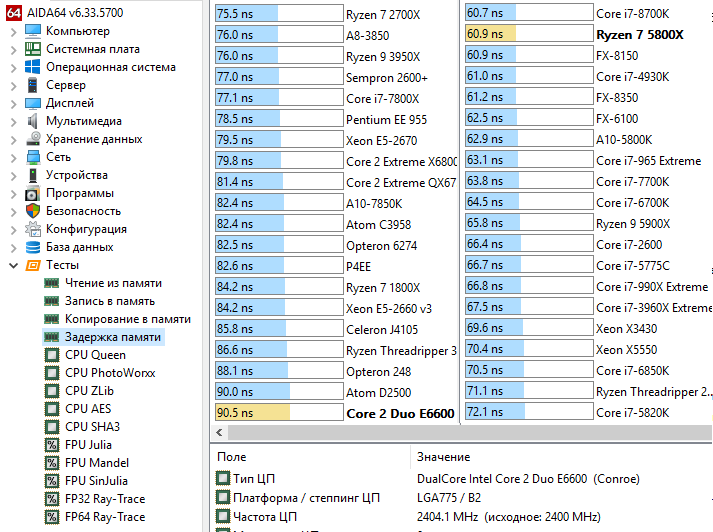Click the База данных database icon

pyautogui.click(x=33, y=247)
